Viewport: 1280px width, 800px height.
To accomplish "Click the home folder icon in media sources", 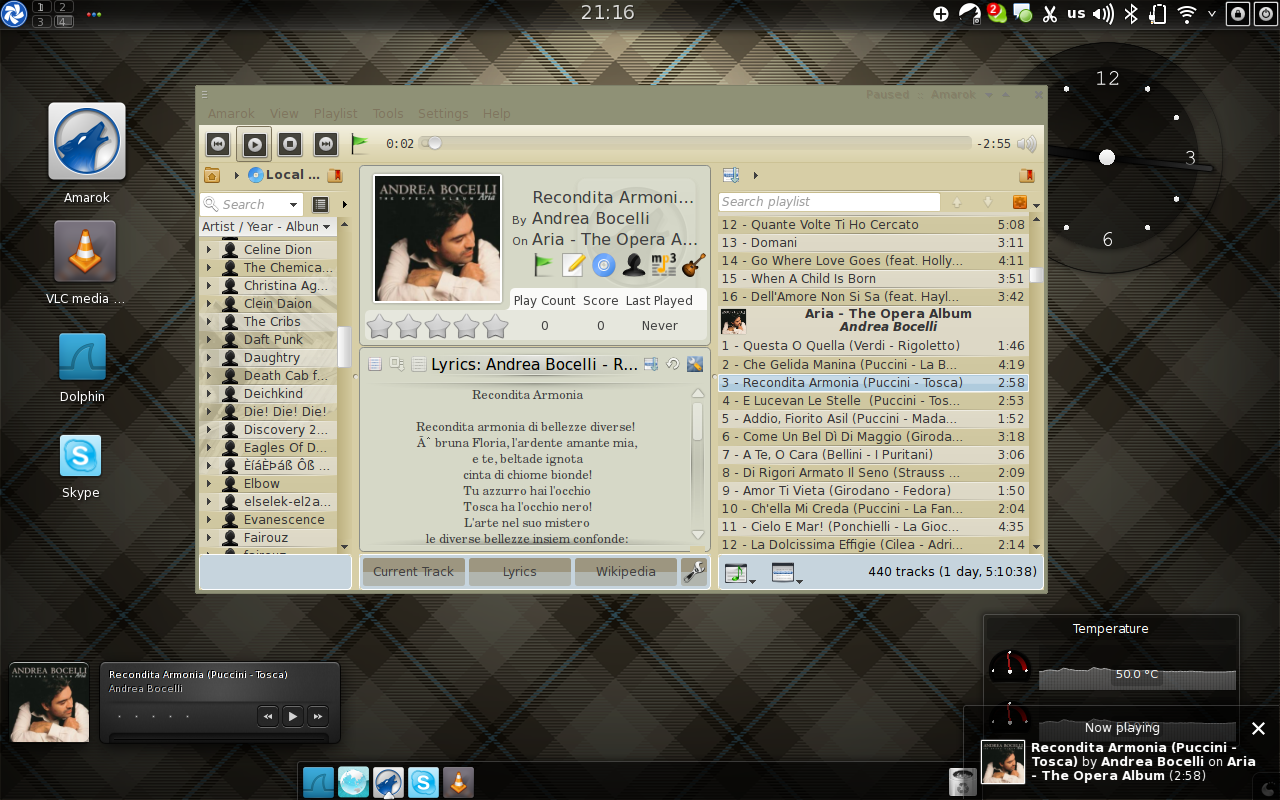I will pos(211,175).
